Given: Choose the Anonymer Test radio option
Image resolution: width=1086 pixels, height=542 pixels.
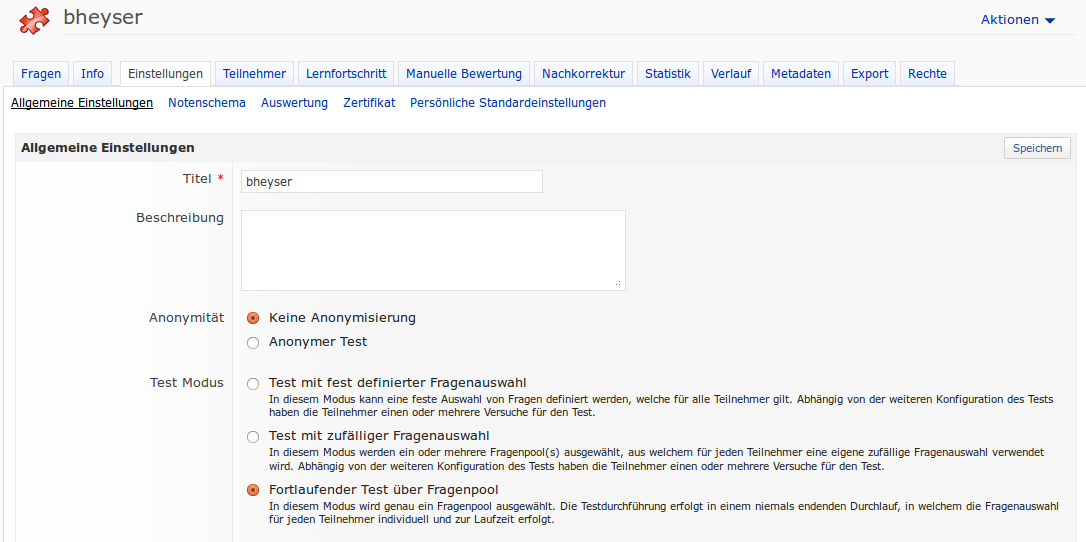Looking at the screenshot, I should (x=253, y=343).
